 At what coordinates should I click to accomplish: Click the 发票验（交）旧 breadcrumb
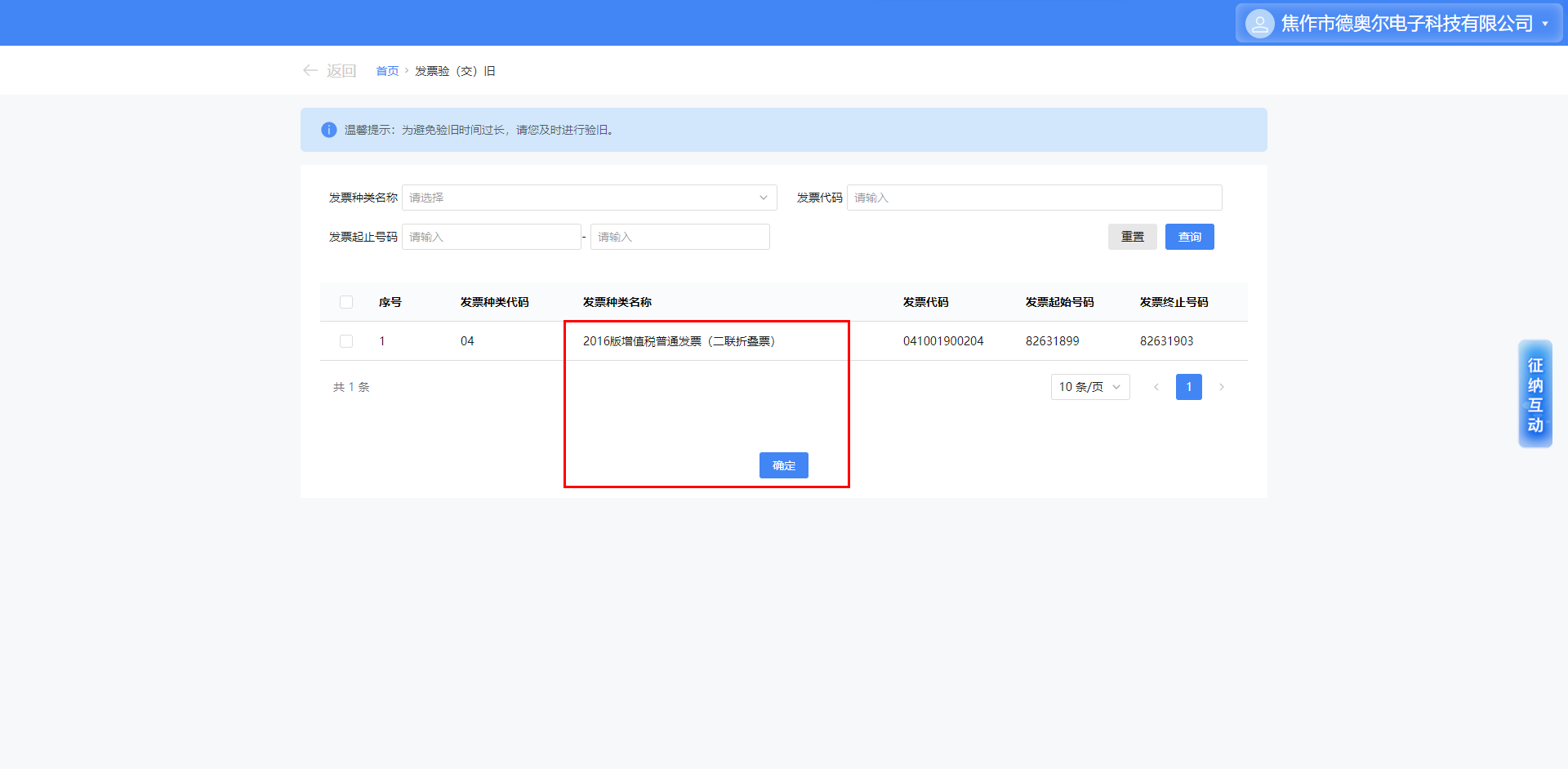455,71
